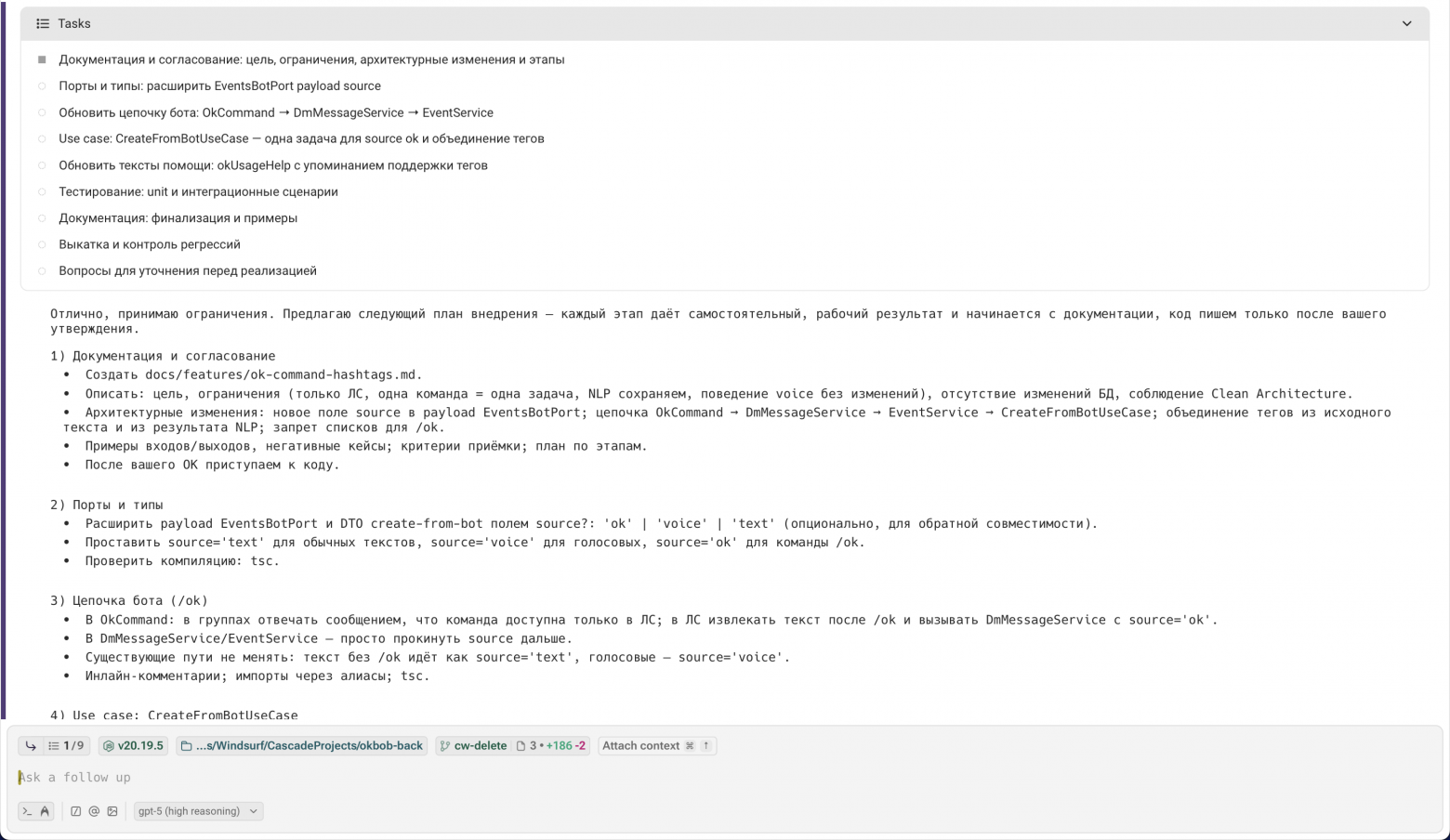Image resolution: width=1450 pixels, height=840 pixels.
Task: Open the okbob-back folder path chip
Action: 301,745
